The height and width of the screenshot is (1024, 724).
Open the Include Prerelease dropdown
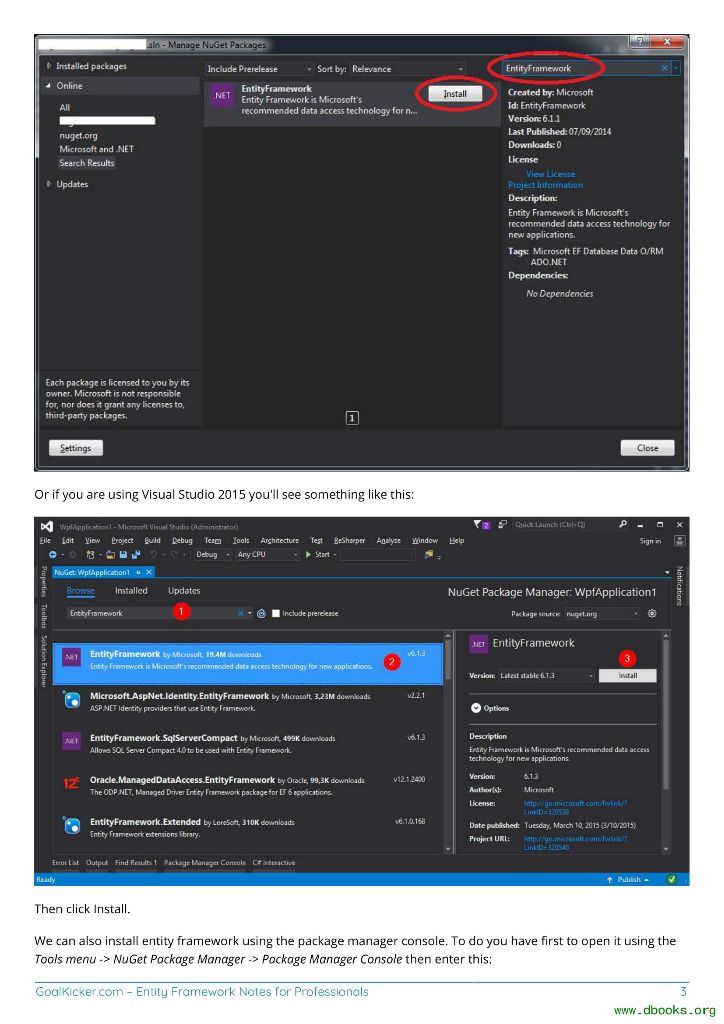(259, 69)
